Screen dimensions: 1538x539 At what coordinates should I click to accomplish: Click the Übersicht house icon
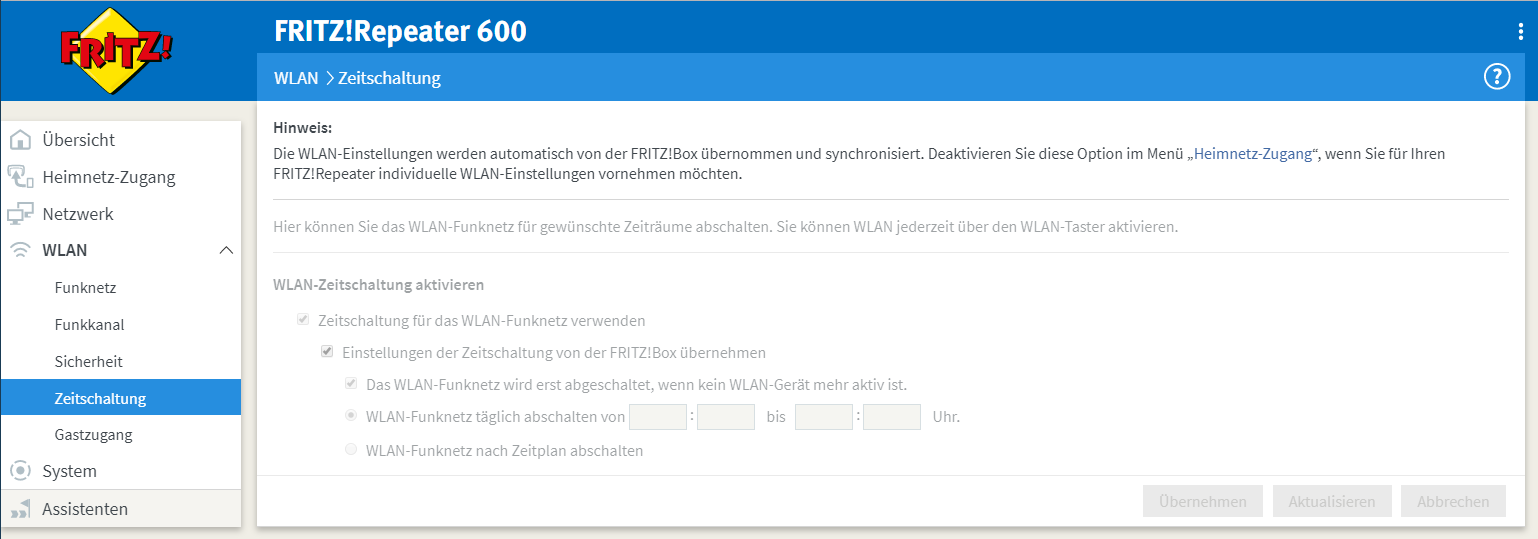(x=20, y=140)
